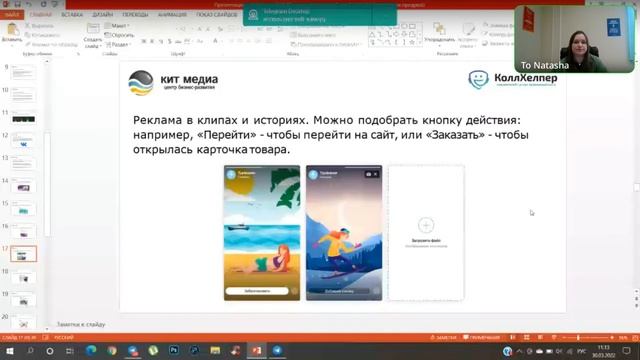
Task: Open Windows search from taskbar
Action: 30,351
